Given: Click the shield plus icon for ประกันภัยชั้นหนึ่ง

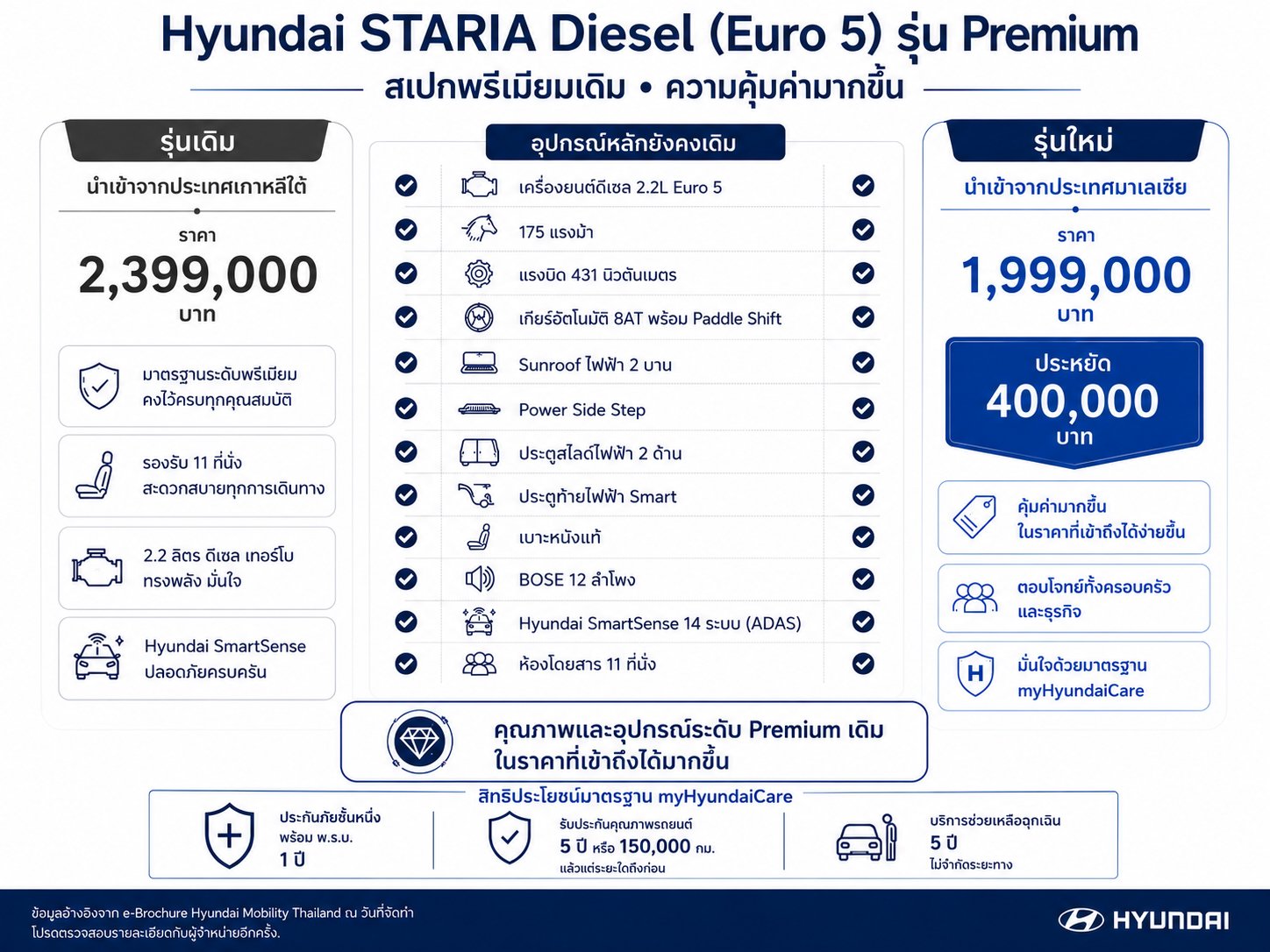Looking at the screenshot, I should 229,836.
